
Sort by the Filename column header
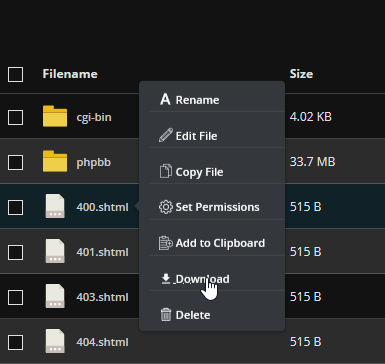70,74
